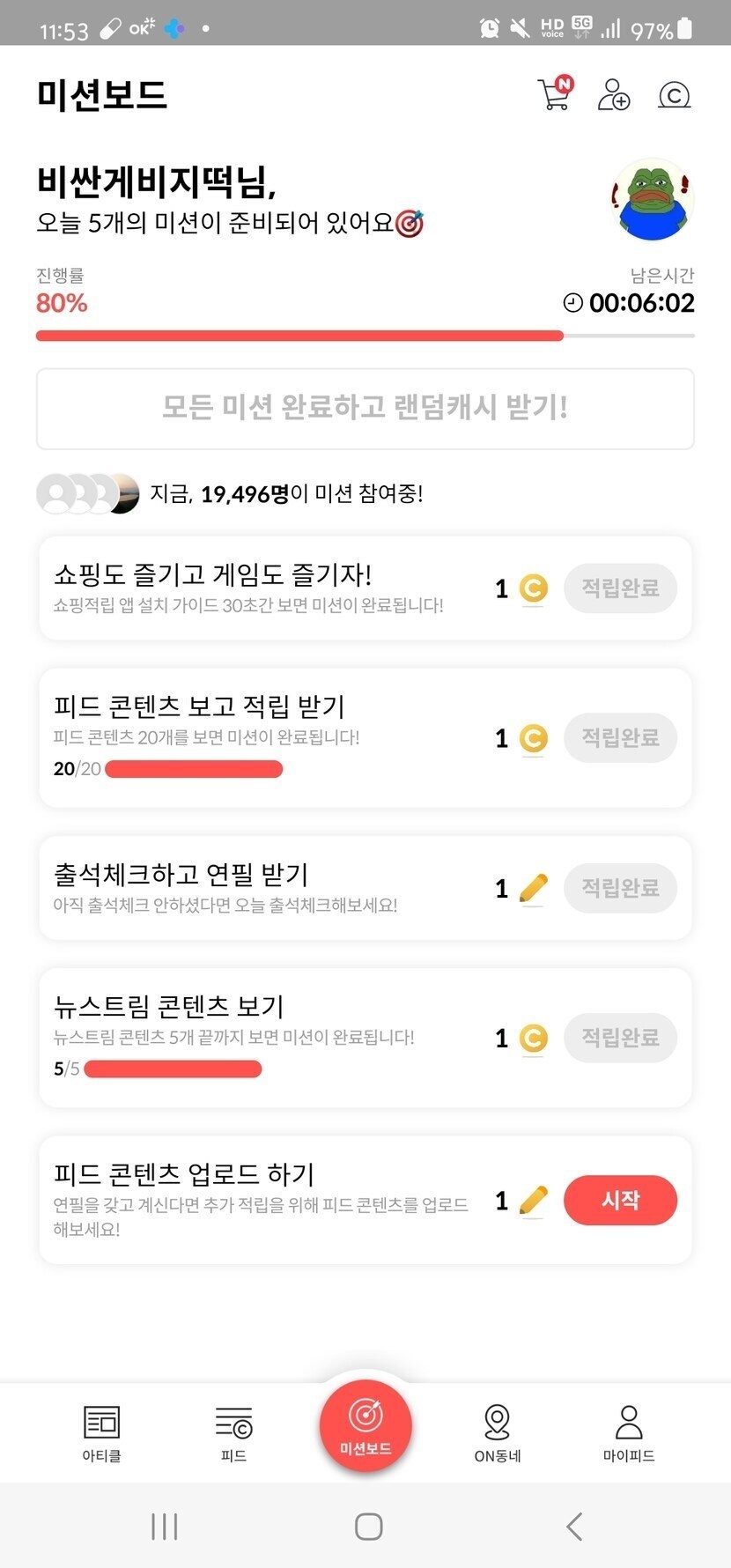Tap 모든 미션 완료하고 랜덤캐시 받기 button
Viewport: 731px width, 1568px height.
[x=365, y=409]
